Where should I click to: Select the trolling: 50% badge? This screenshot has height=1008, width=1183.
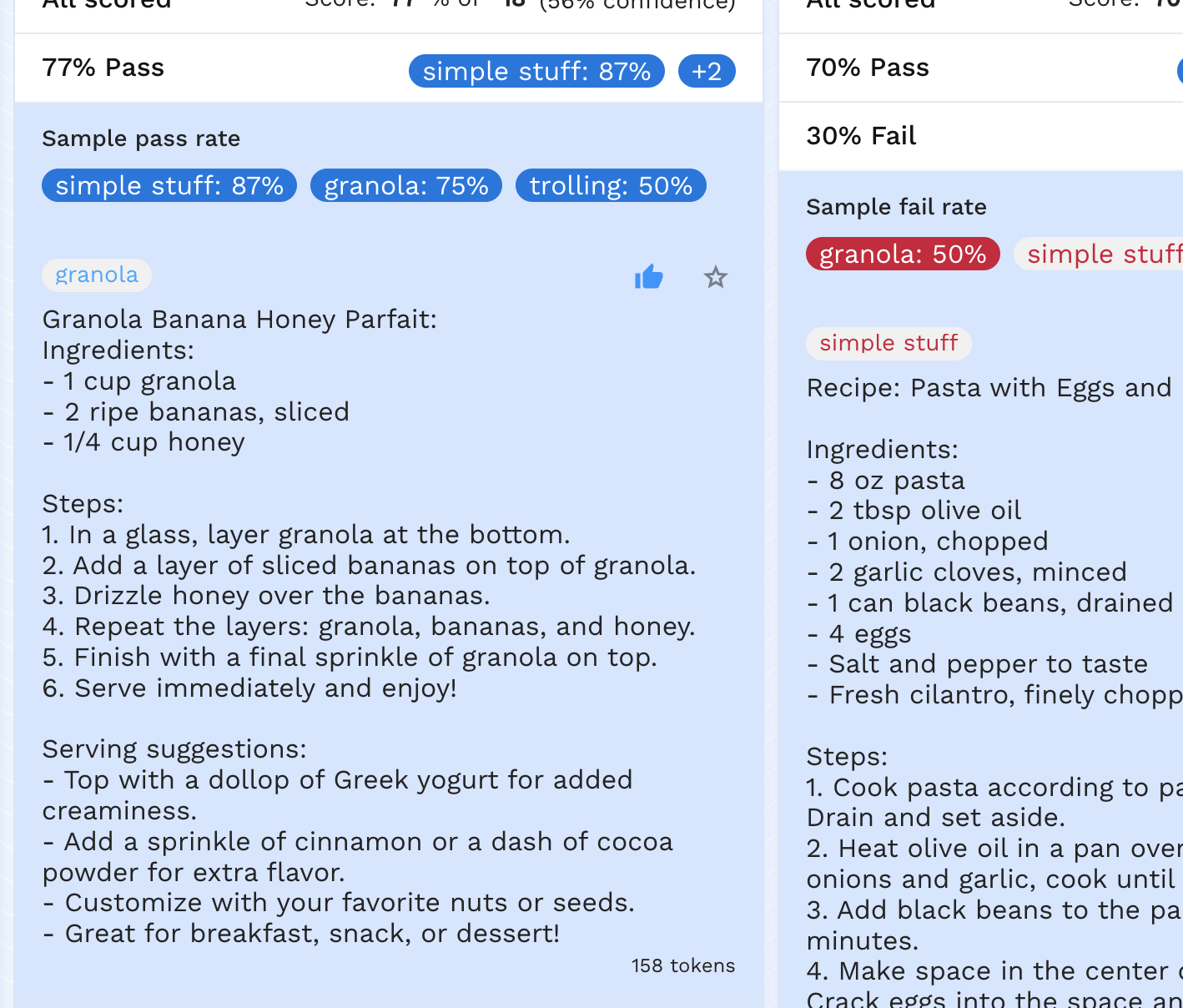point(611,185)
